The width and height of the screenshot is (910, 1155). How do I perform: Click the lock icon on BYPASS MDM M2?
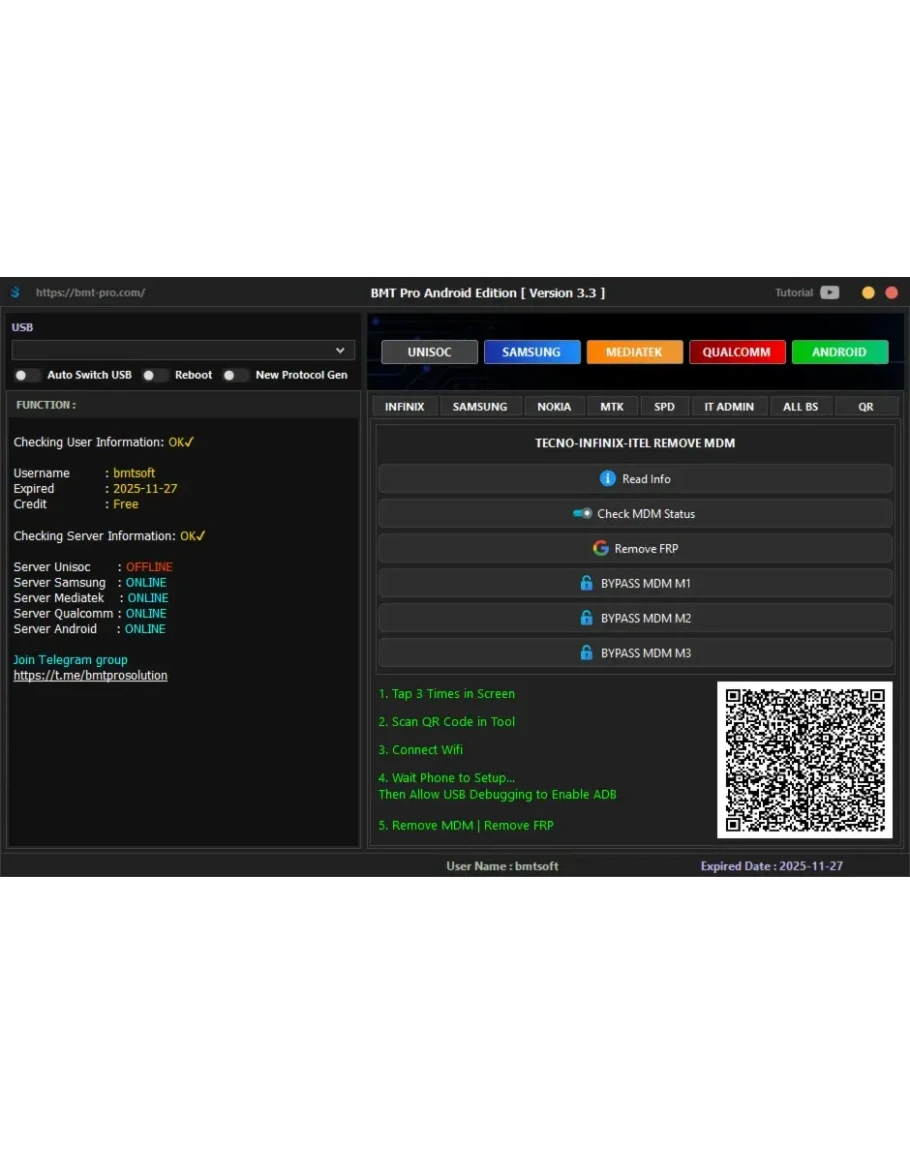(x=587, y=618)
